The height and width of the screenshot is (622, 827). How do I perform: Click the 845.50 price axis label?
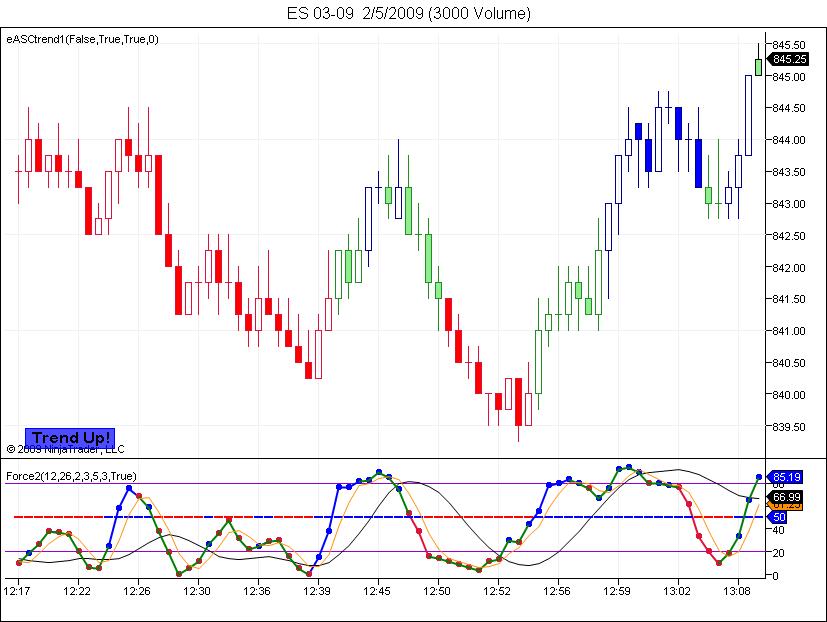(788, 45)
